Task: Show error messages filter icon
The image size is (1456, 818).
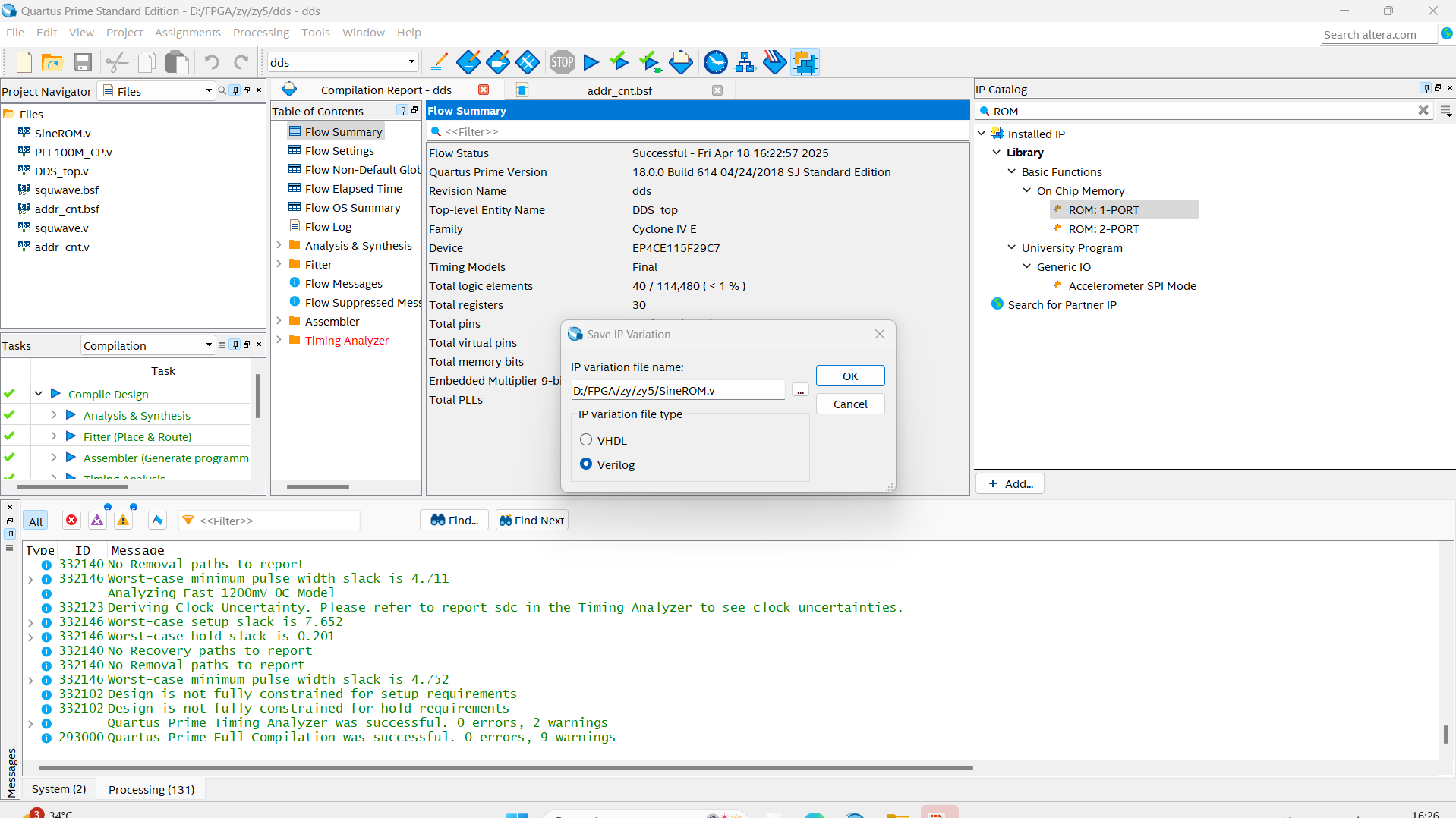Action: pyautogui.click(x=71, y=521)
